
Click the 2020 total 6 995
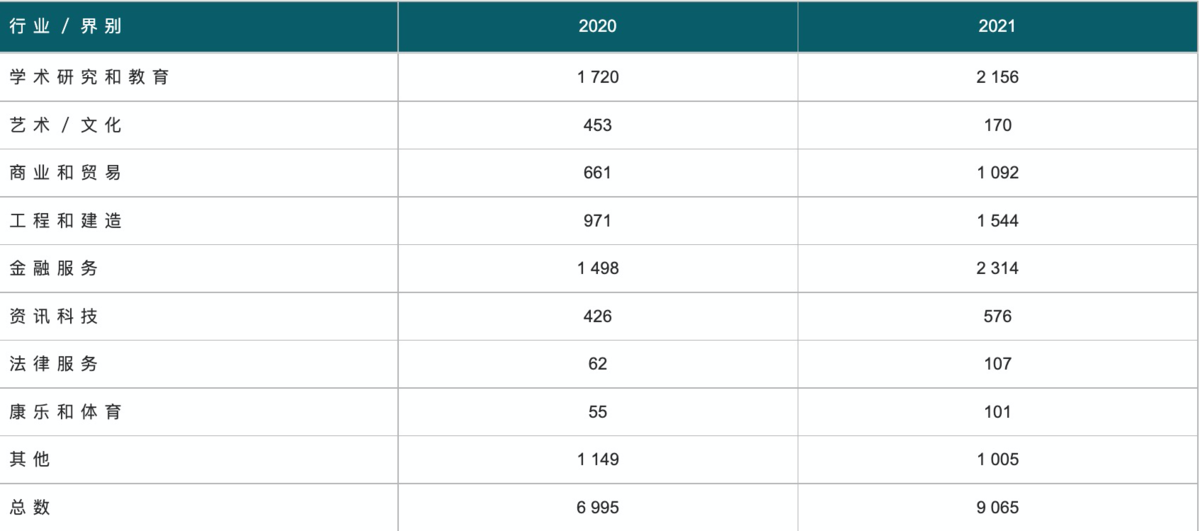point(598,507)
